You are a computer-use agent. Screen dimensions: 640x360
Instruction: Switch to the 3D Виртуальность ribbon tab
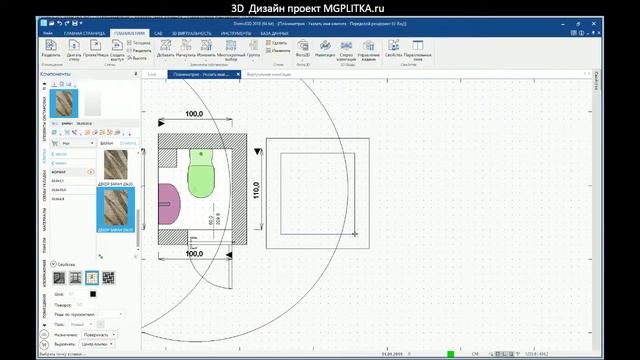[191, 33]
